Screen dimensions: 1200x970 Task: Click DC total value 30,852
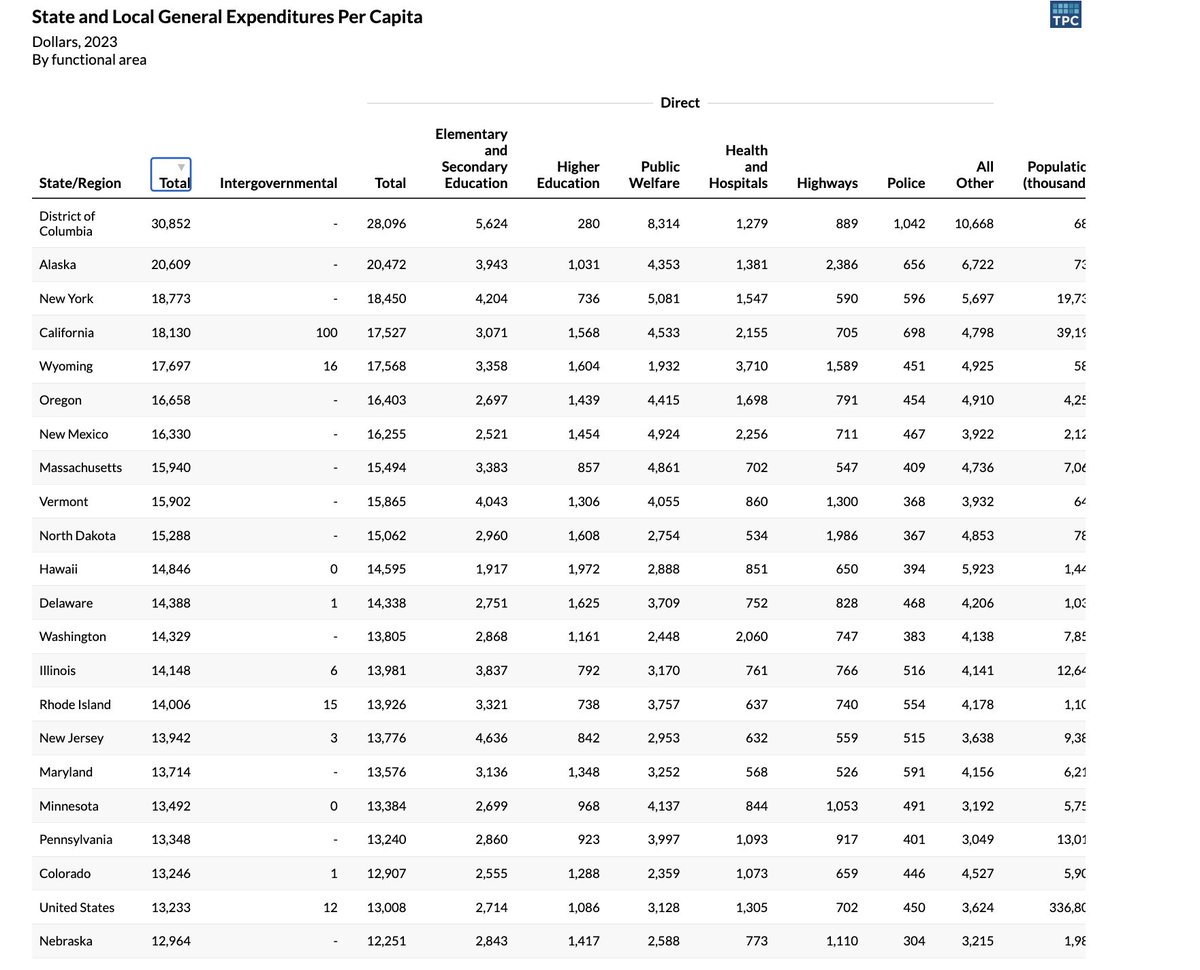pyautogui.click(x=171, y=224)
